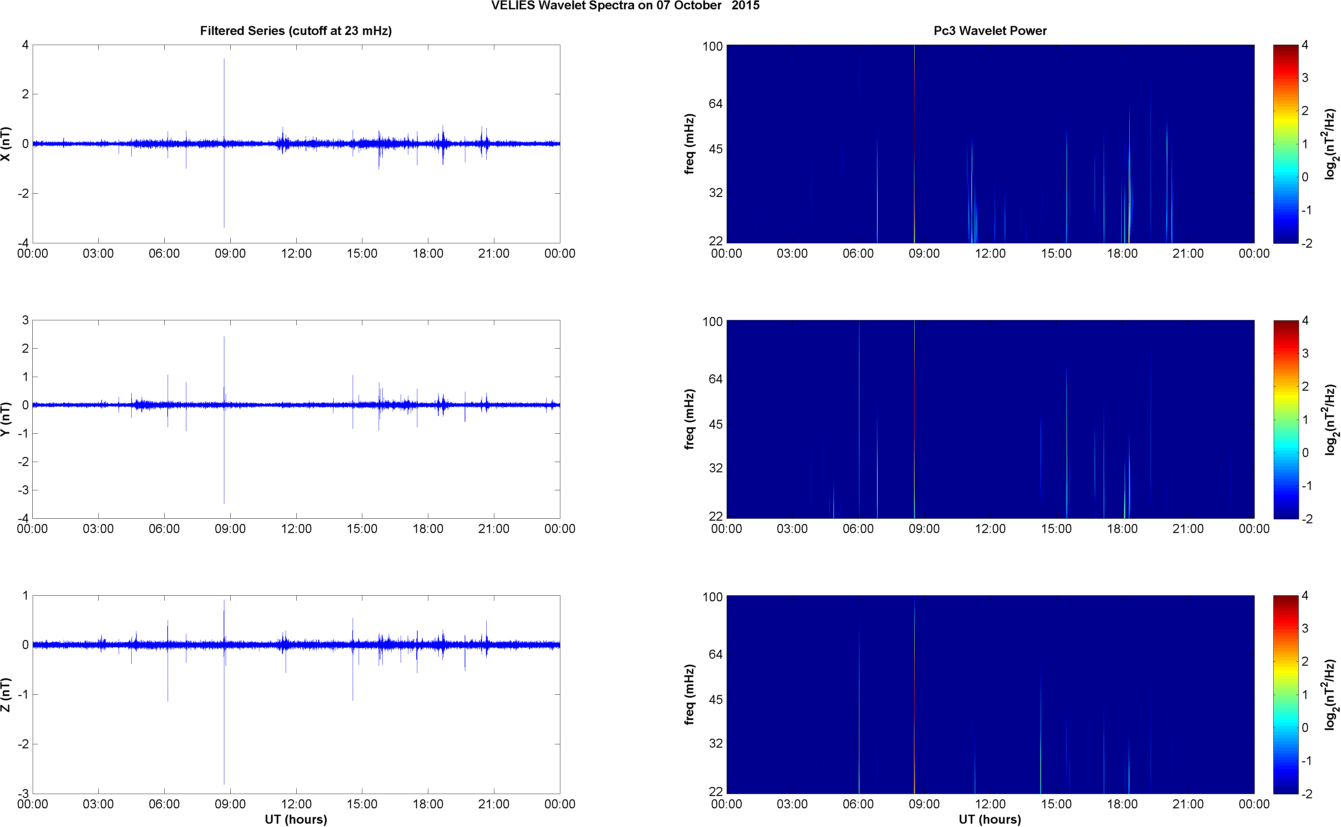Click the 'Y (nT)' axis label
The image size is (1341, 827).
[7, 418]
